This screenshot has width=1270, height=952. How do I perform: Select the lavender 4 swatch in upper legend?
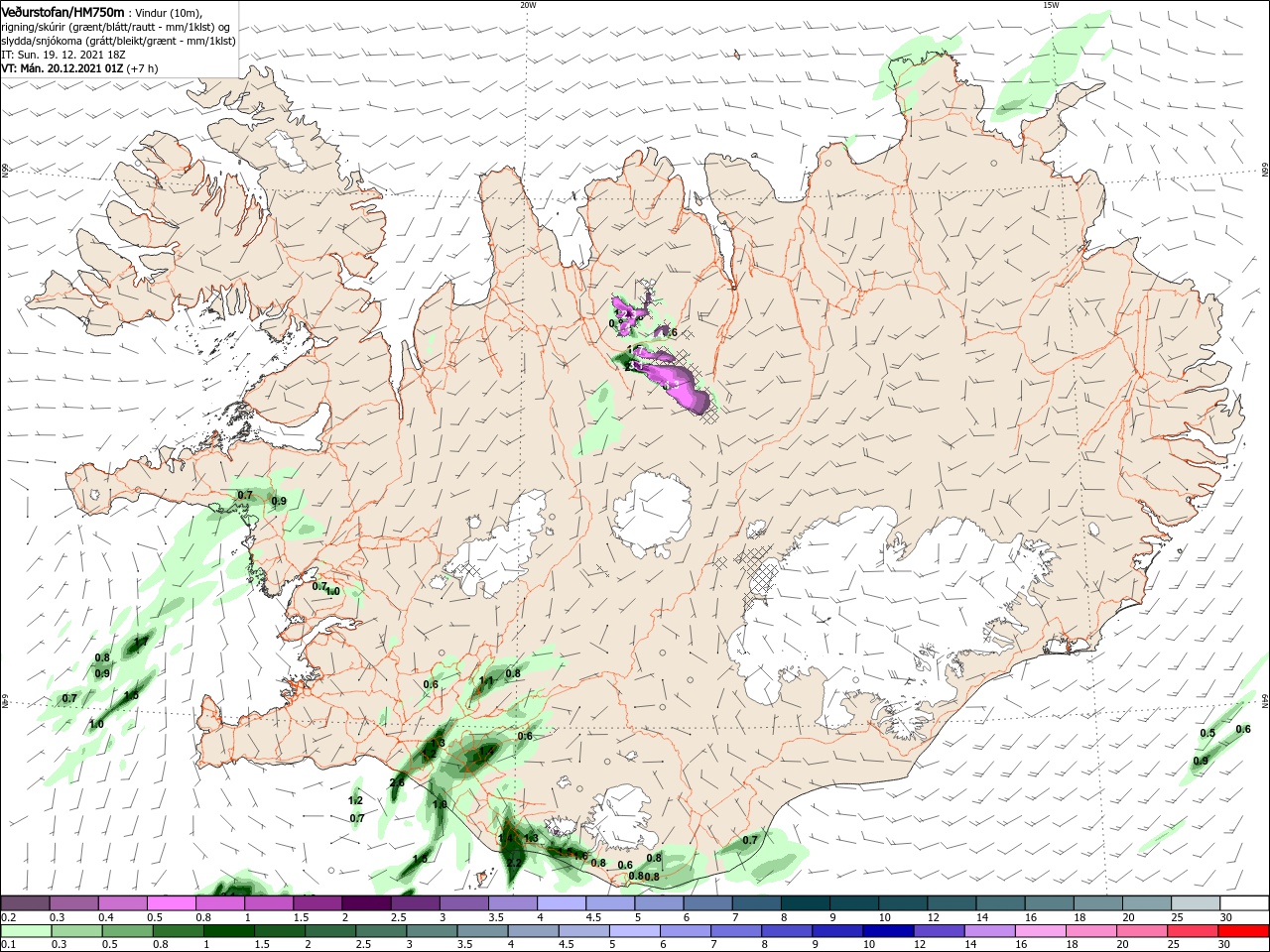[562, 903]
